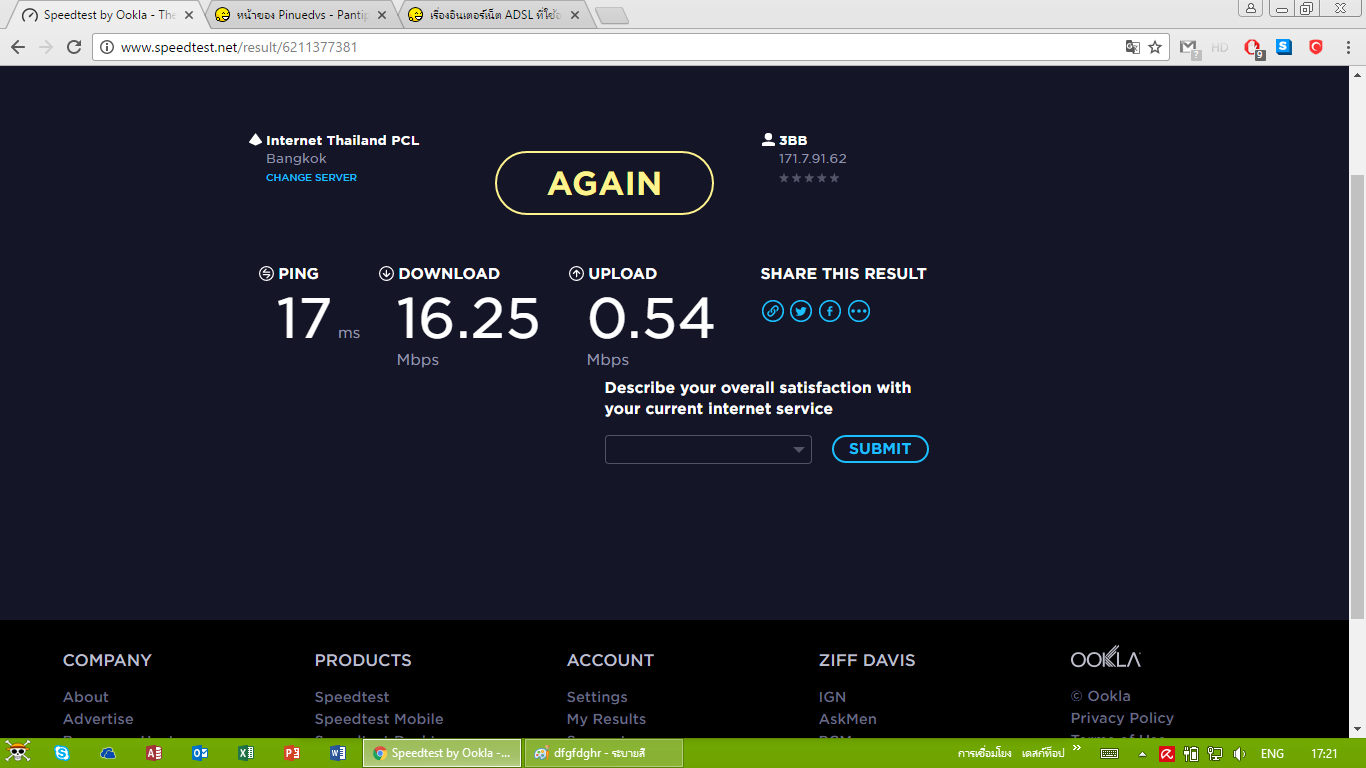Open the clock showing 17:21
The height and width of the screenshot is (768, 1366).
(x=1324, y=753)
